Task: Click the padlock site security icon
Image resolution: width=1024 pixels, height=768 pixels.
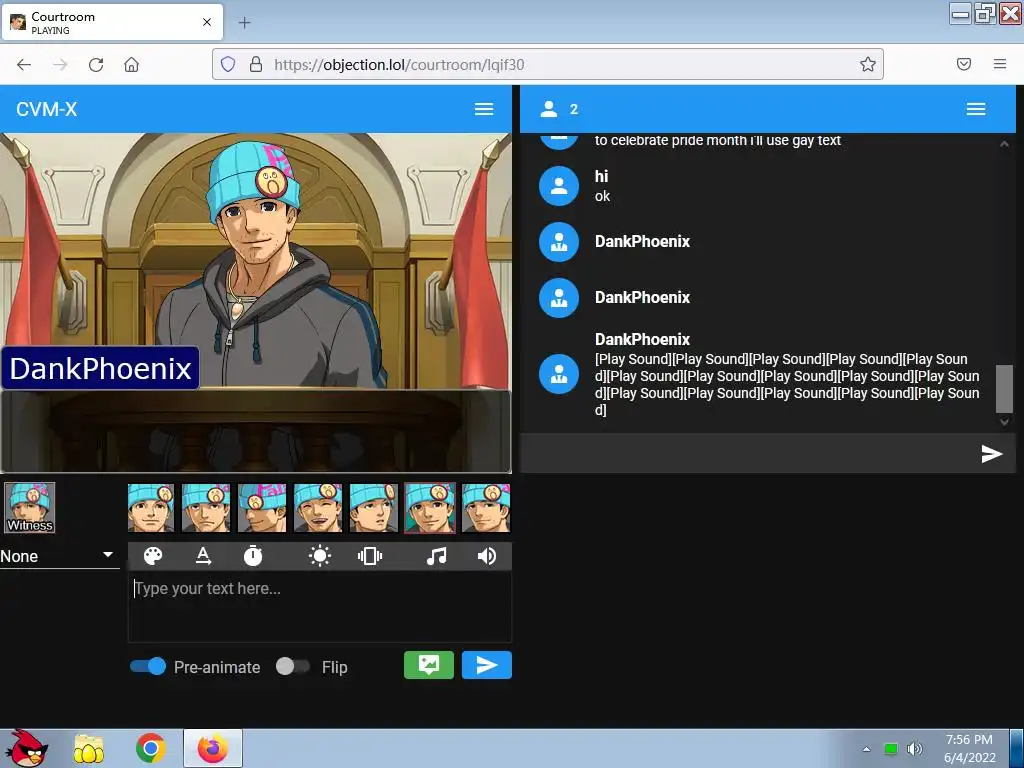Action: 256,64
